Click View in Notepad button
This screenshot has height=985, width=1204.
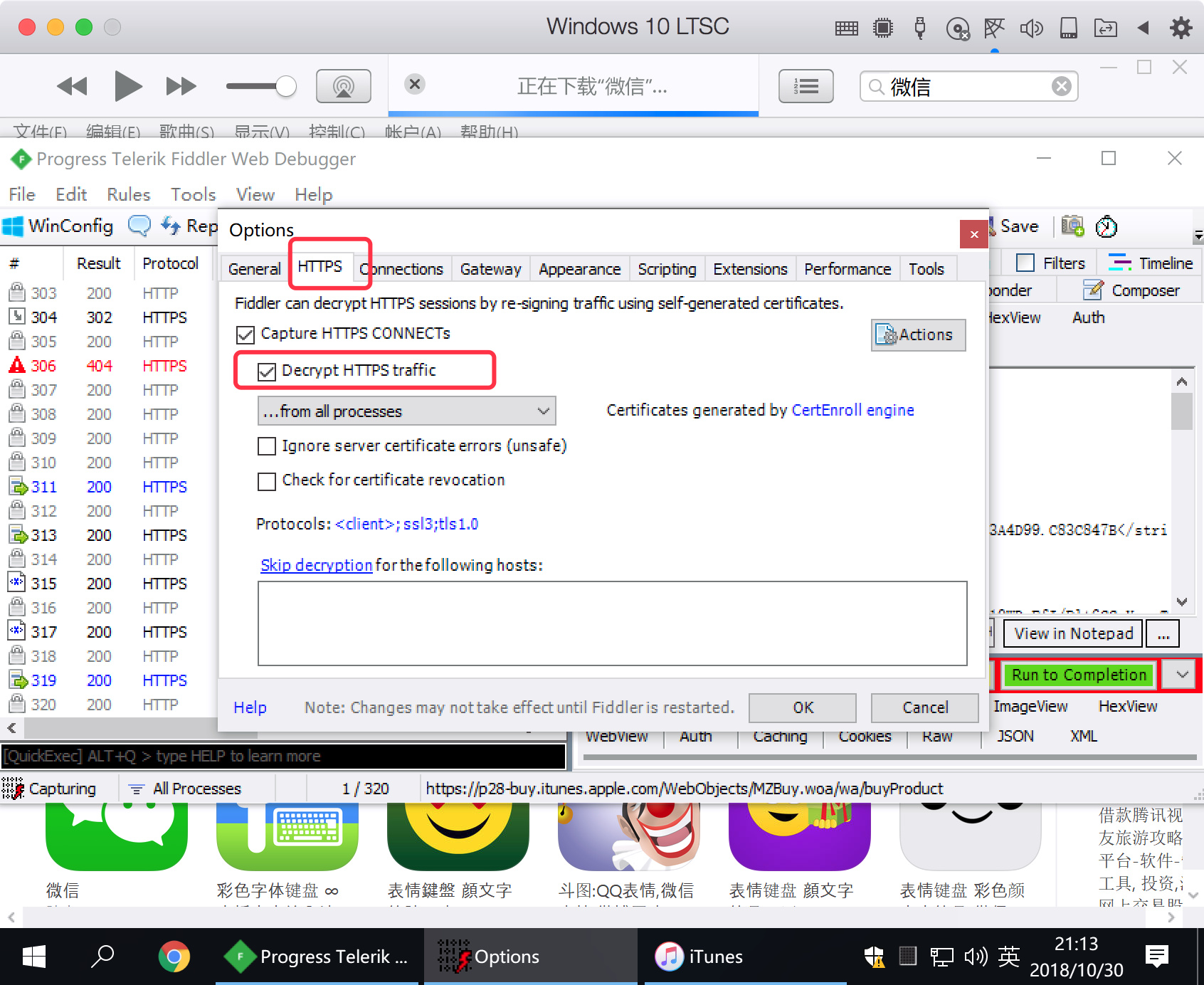1073,633
